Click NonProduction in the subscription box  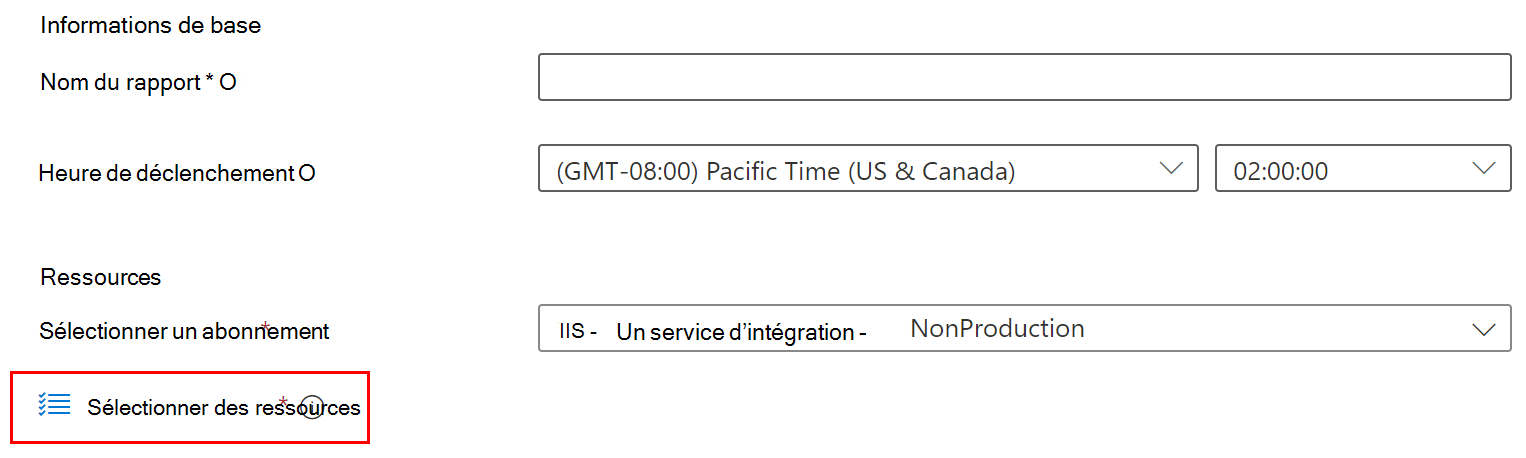click(x=997, y=328)
